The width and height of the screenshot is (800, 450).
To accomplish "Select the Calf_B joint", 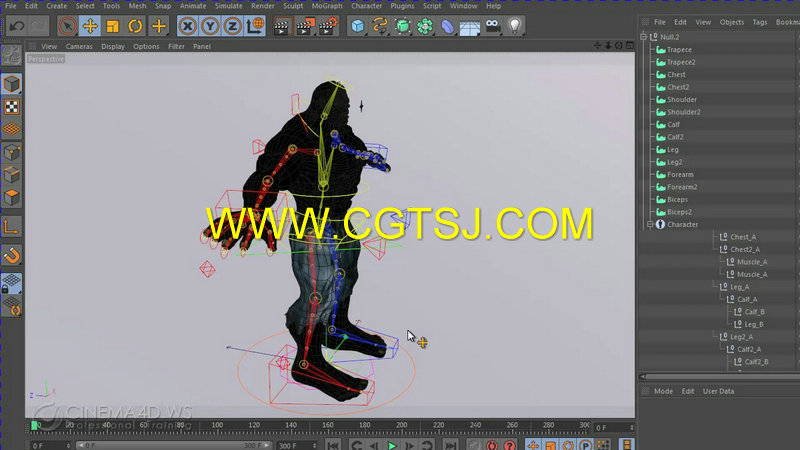I will point(754,312).
